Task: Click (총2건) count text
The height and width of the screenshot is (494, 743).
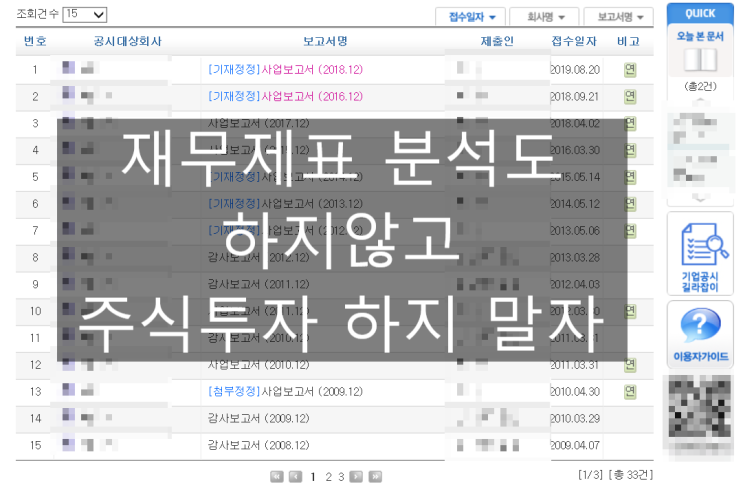Action: (x=700, y=86)
